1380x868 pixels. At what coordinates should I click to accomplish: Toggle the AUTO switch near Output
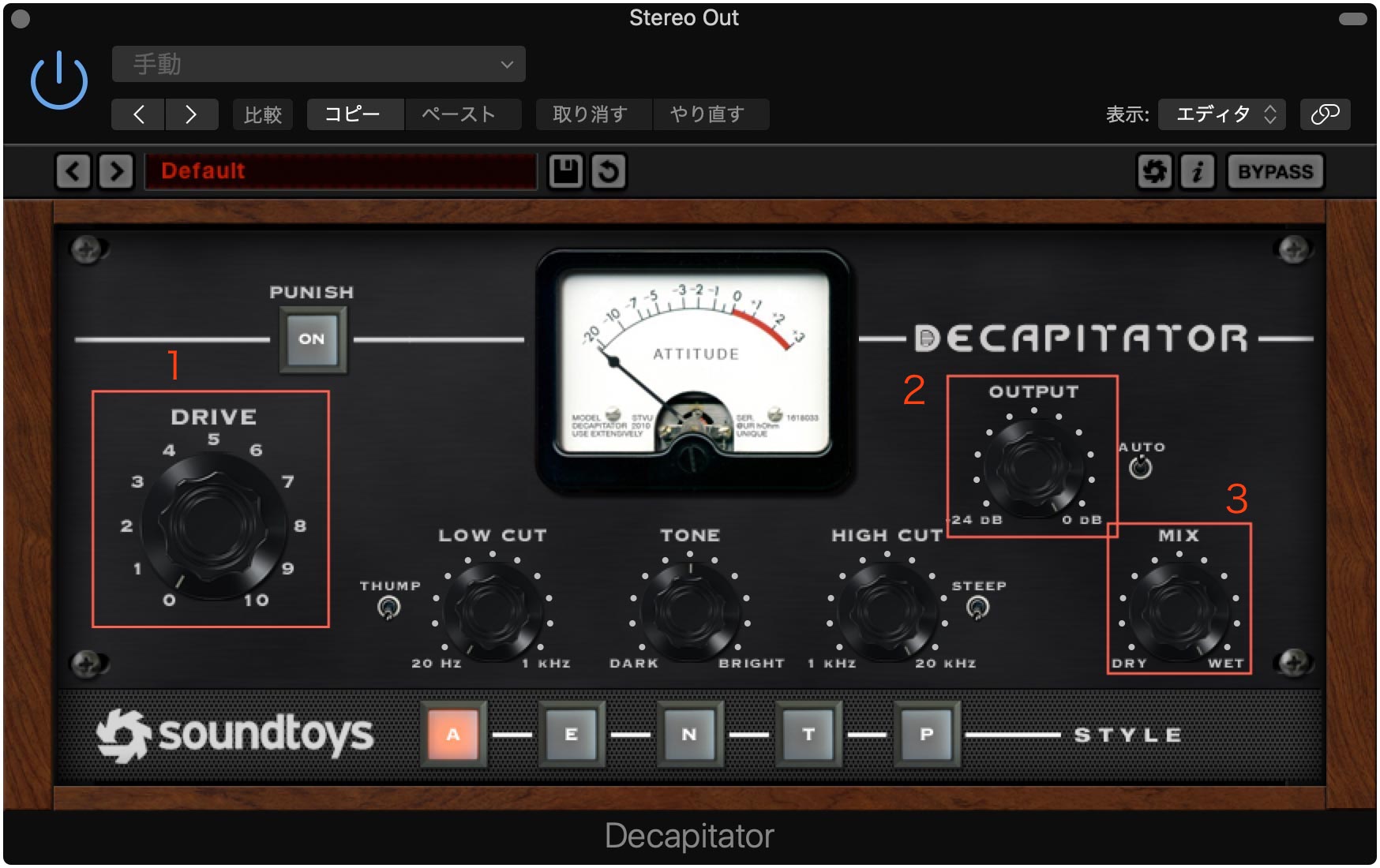click(x=1139, y=470)
